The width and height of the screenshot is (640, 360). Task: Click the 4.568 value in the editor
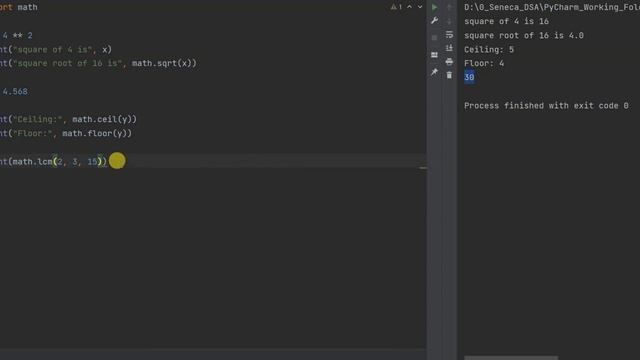[x=15, y=91]
